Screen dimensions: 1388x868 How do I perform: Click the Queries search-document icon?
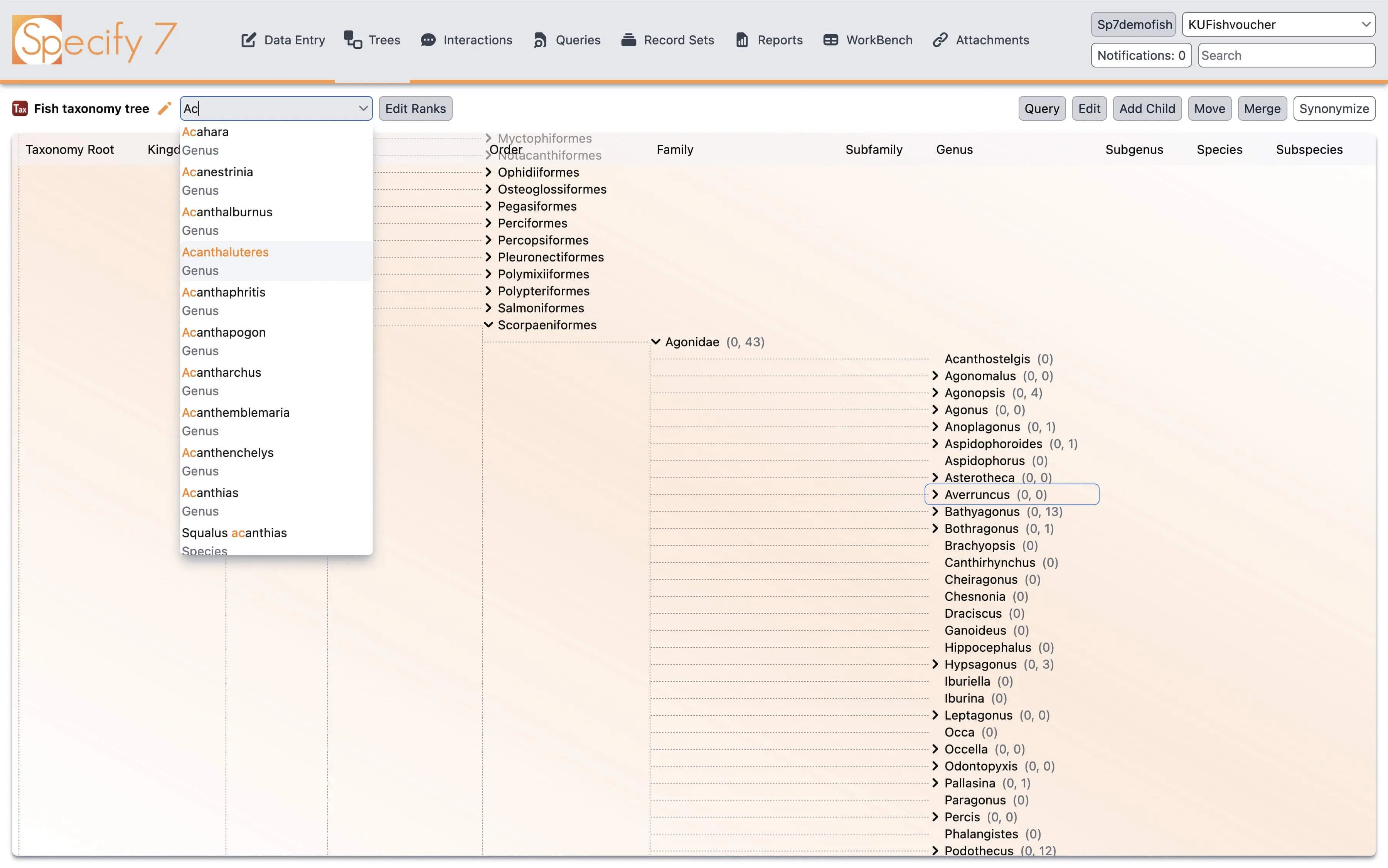pos(540,40)
